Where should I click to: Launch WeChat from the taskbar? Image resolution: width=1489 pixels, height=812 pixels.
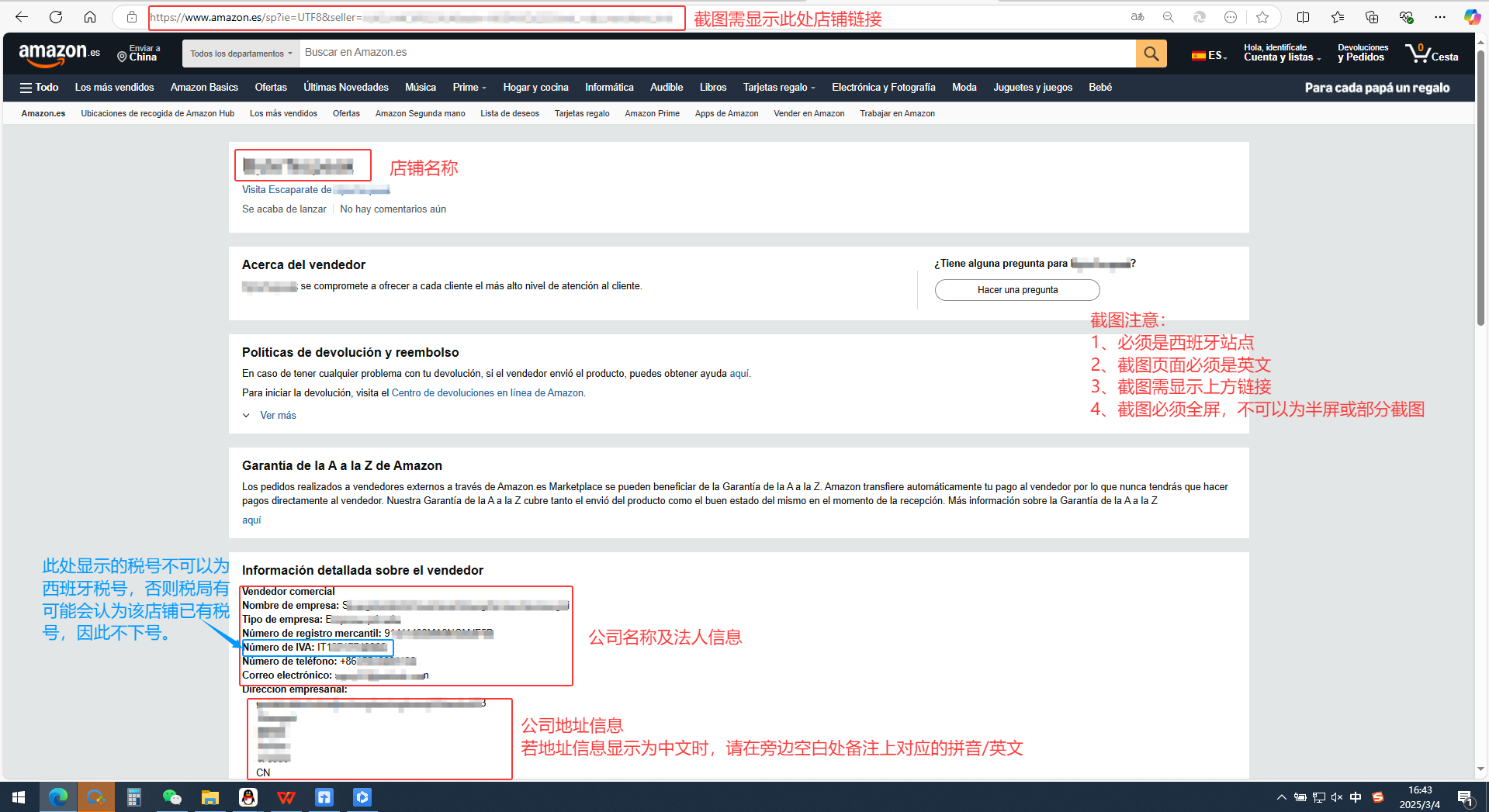[171, 797]
